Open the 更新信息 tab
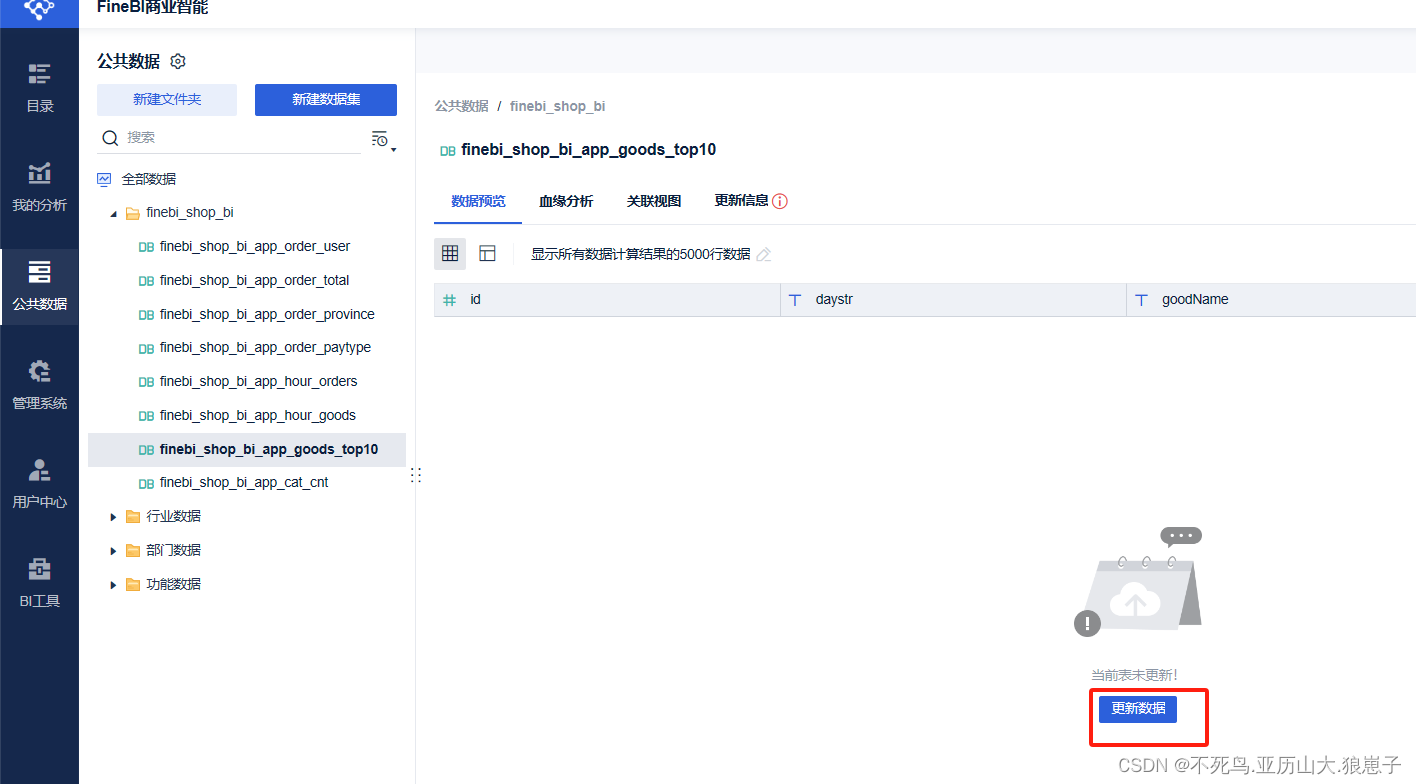Image resolution: width=1416 pixels, height=784 pixels. point(743,200)
